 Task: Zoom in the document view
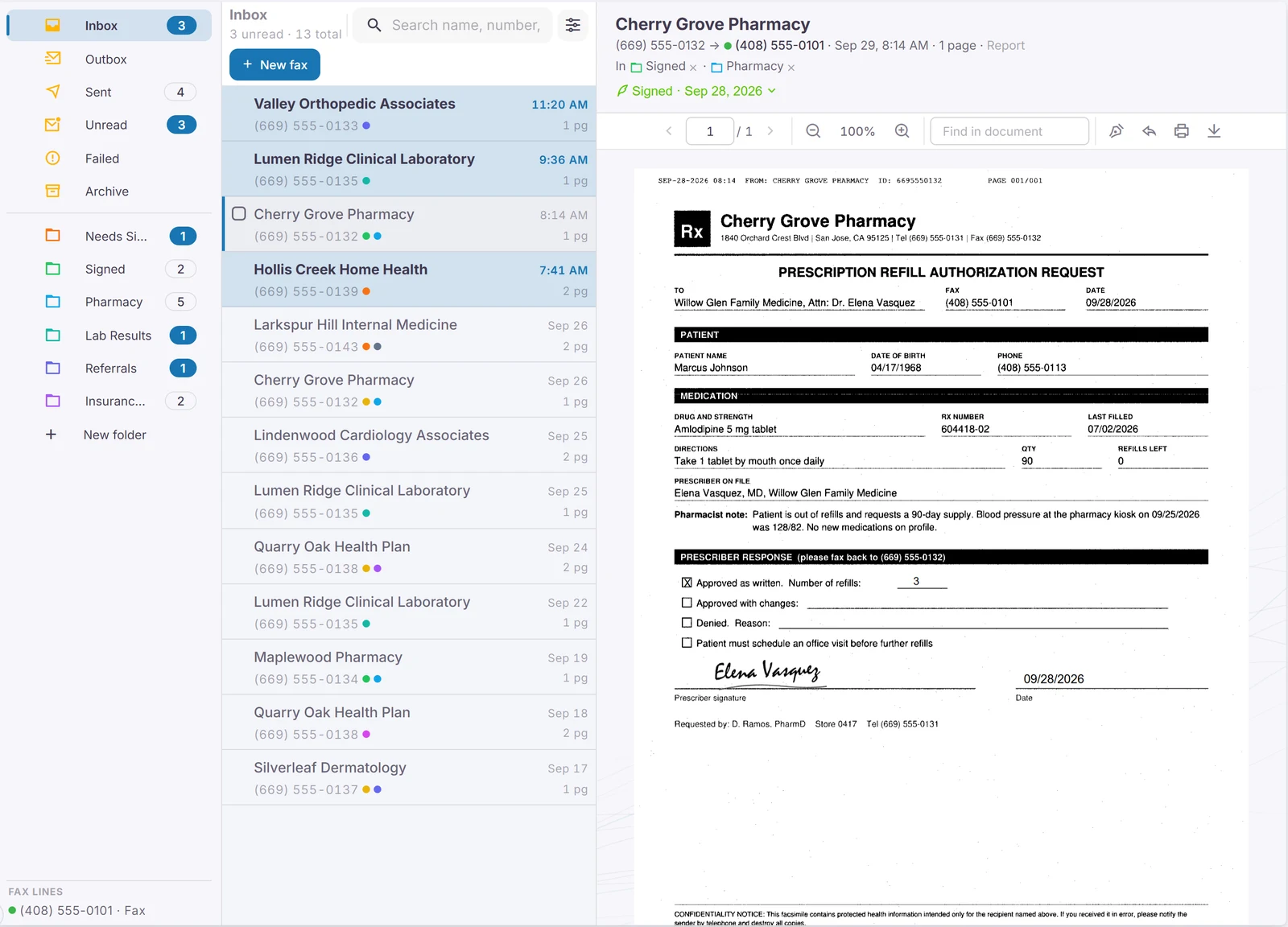(x=902, y=131)
